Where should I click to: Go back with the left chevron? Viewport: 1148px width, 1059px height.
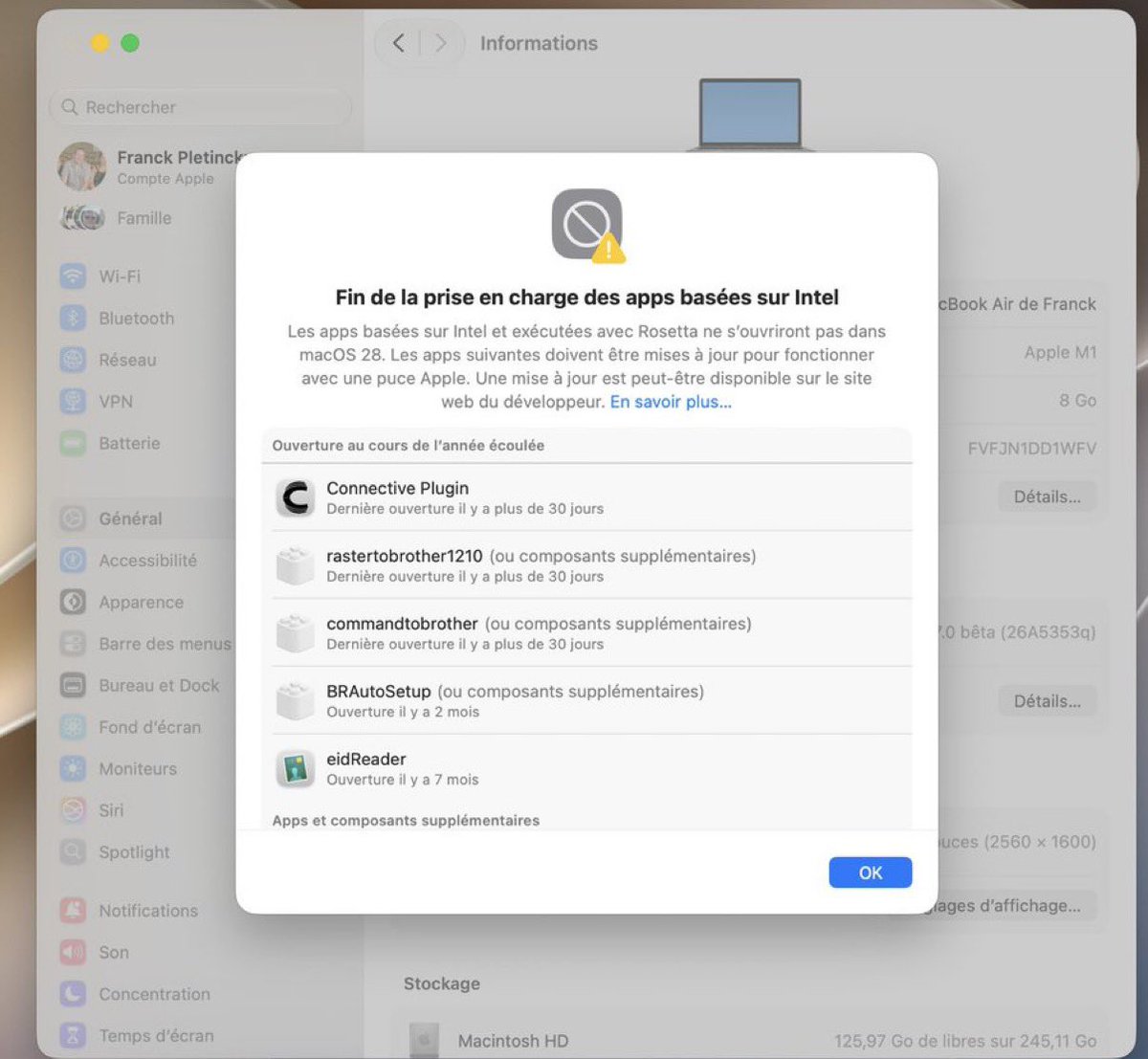point(399,43)
